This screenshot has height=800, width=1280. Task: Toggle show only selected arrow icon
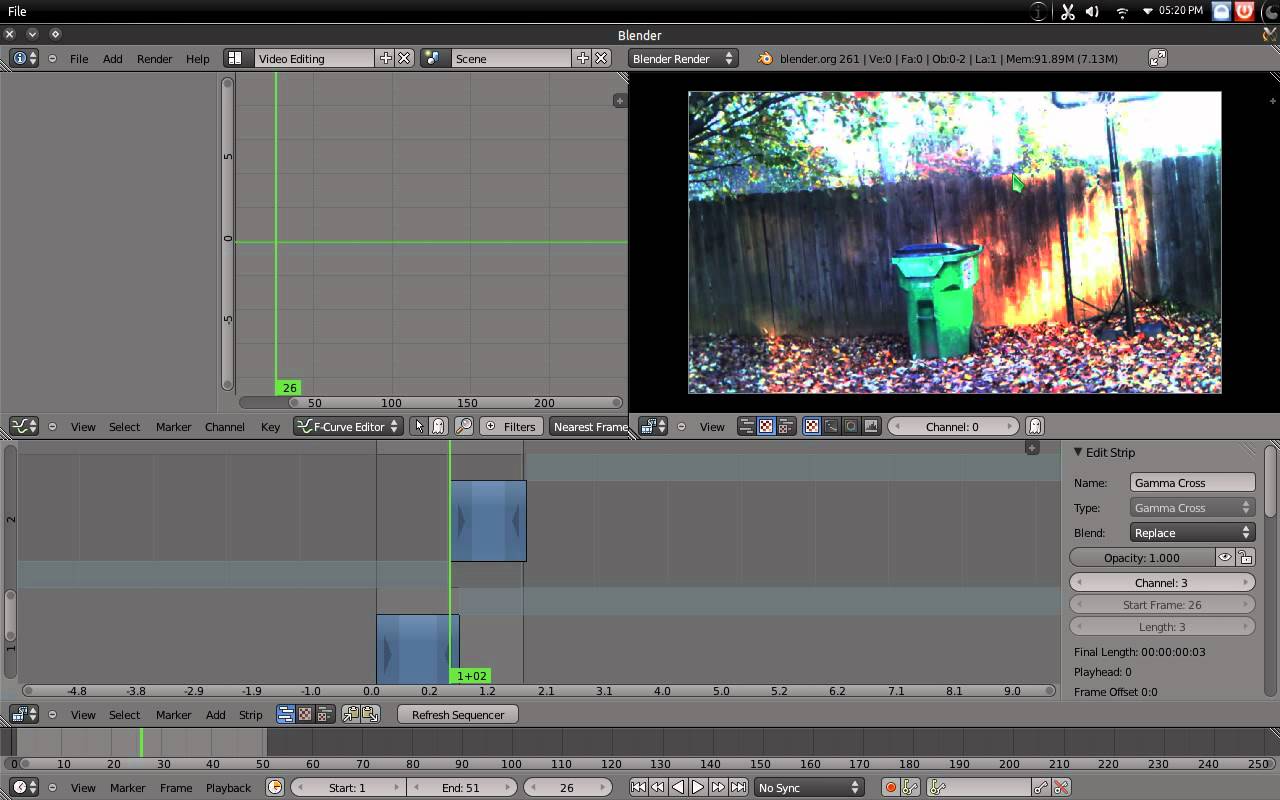click(419, 426)
